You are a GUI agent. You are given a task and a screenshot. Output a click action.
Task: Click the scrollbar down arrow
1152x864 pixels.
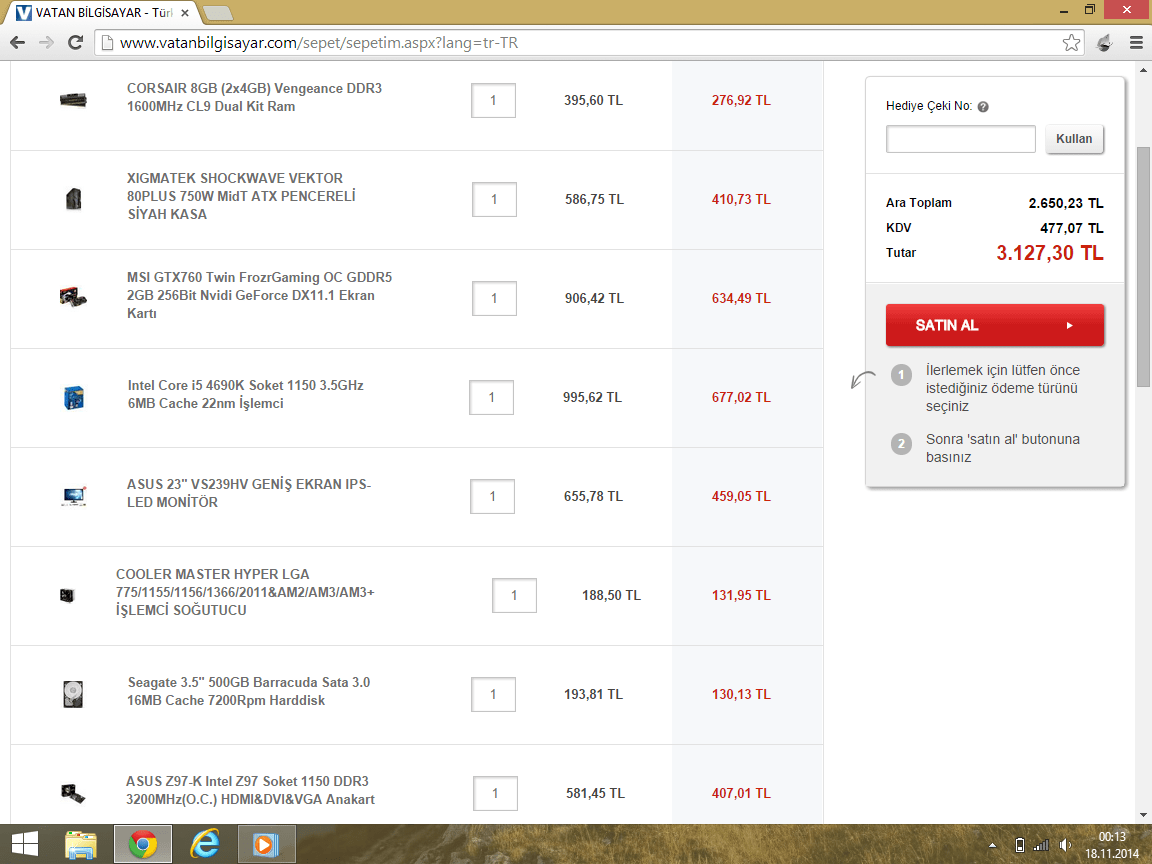(x=1143, y=815)
